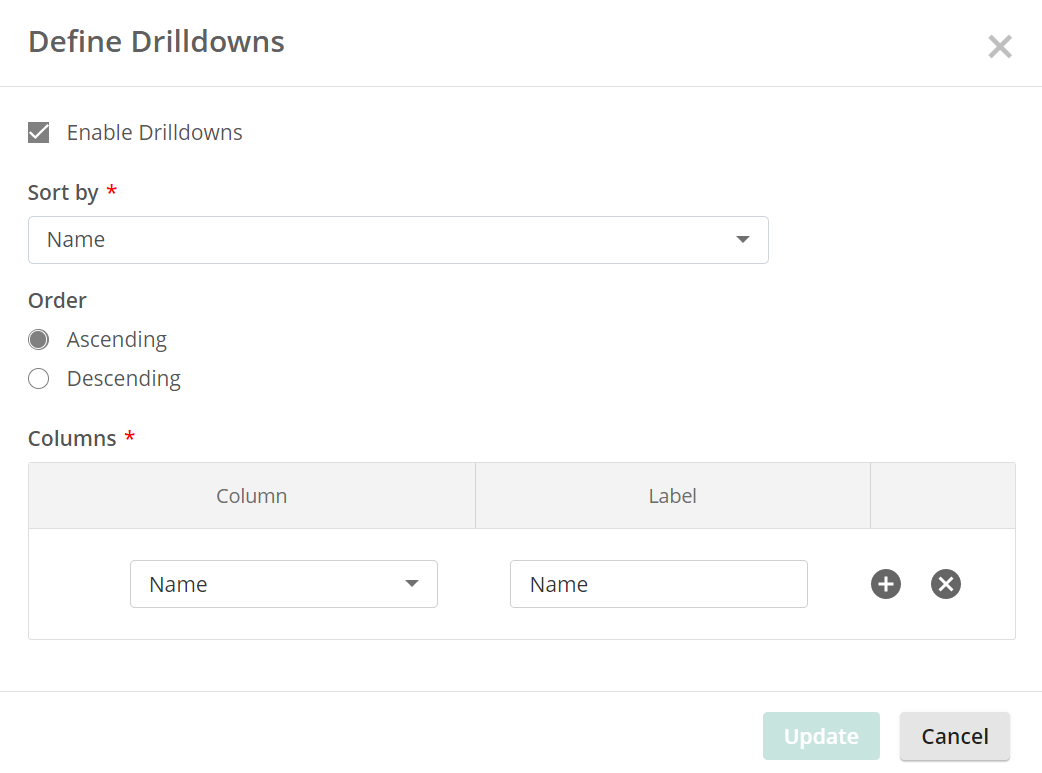Image resolution: width=1042 pixels, height=773 pixels.
Task: Click the Column header in the table
Action: click(x=251, y=495)
